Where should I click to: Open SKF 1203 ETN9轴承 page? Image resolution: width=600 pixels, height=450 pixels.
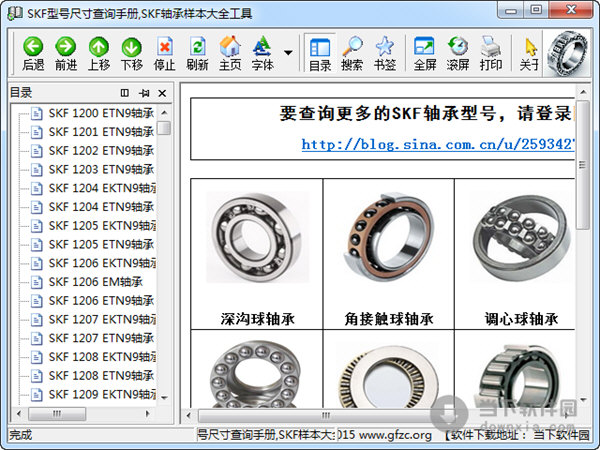[x=101, y=169]
